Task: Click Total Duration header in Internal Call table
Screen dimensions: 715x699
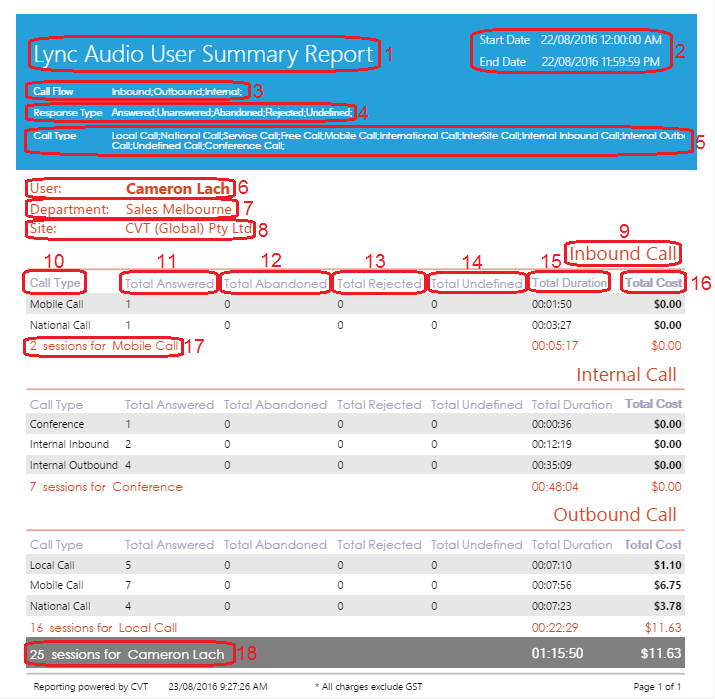Action: click(572, 404)
